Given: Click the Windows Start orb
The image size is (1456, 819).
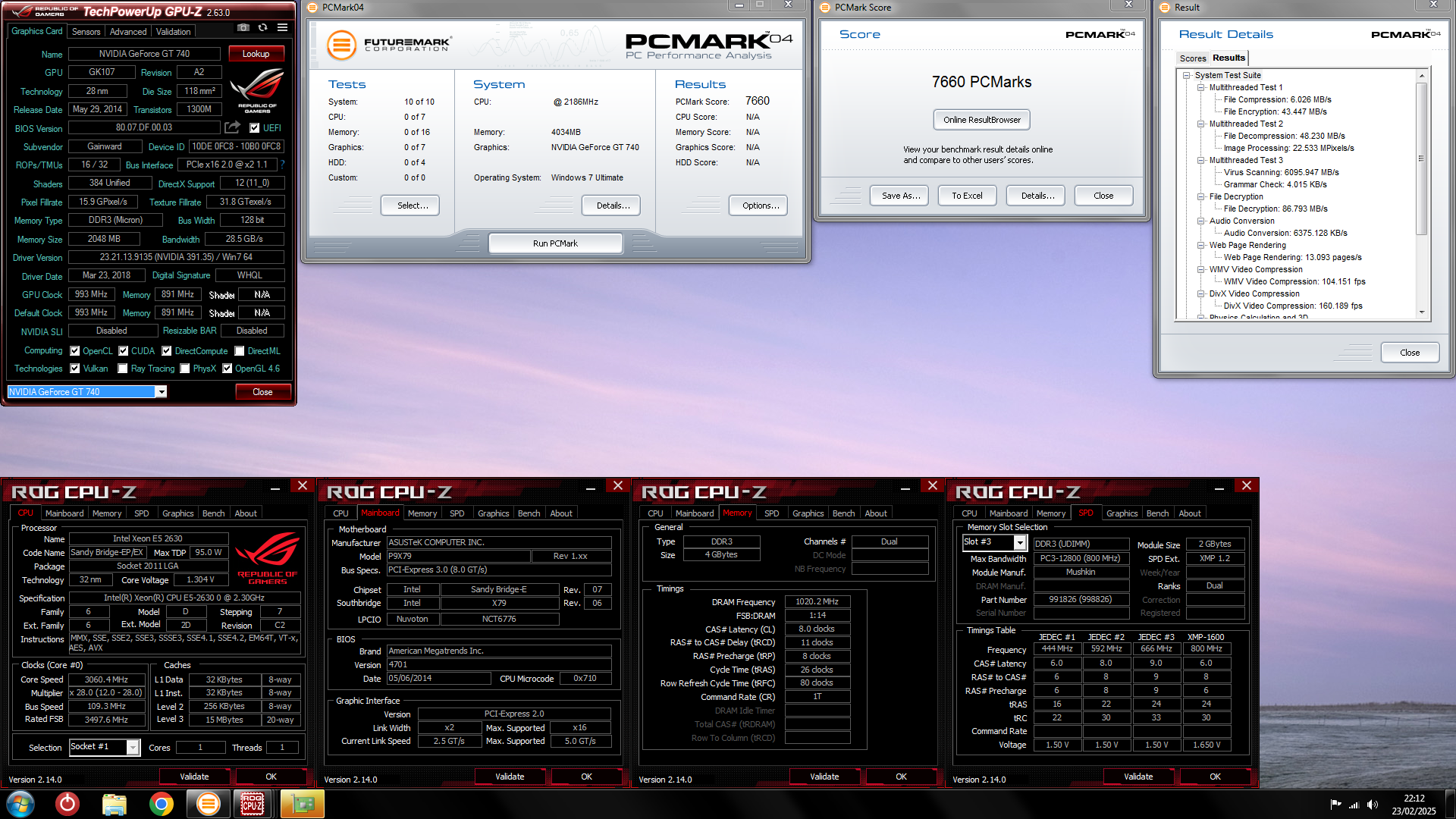Looking at the screenshot, I should click(x=20, y=804).
